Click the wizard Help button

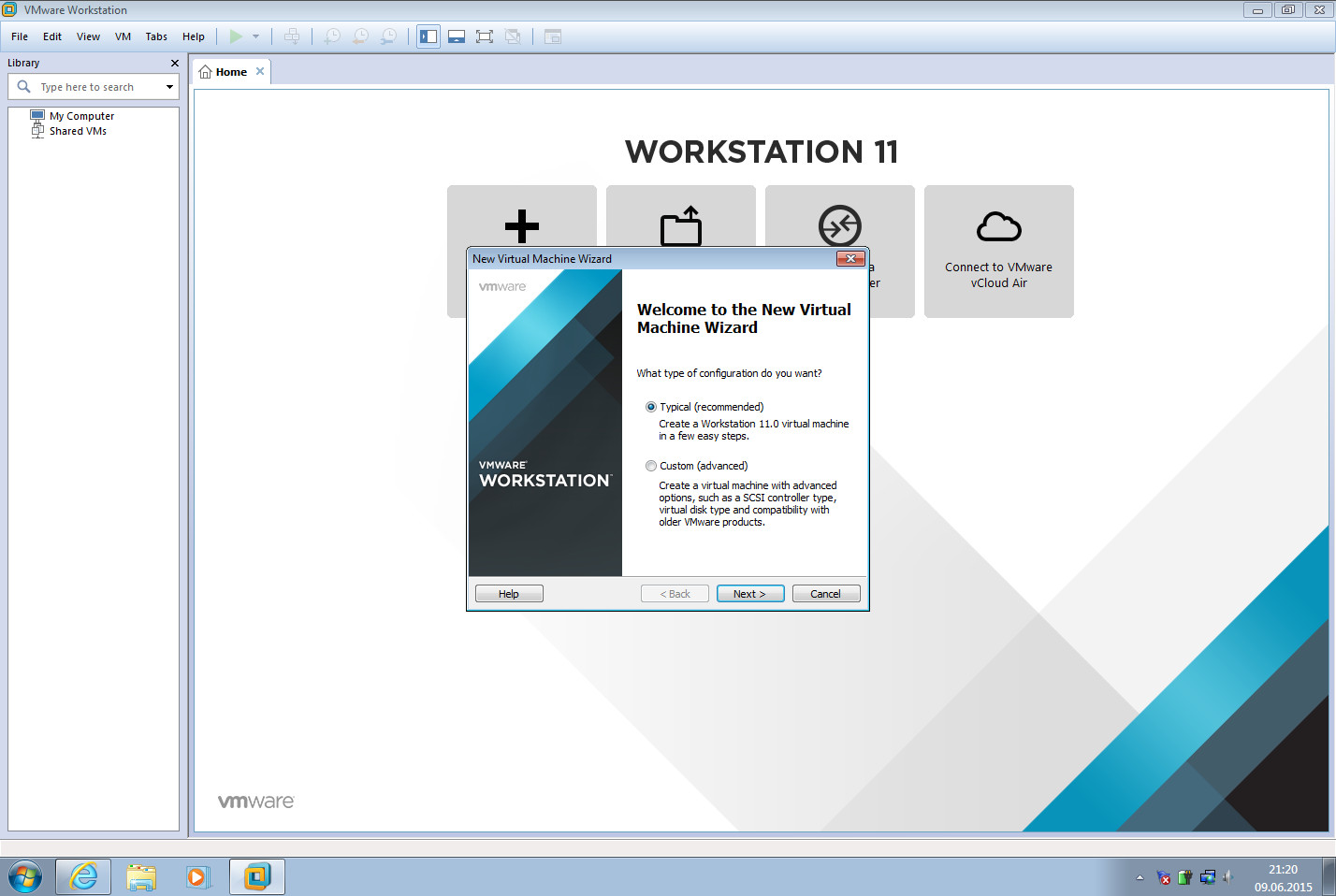(x=509, y=594)
